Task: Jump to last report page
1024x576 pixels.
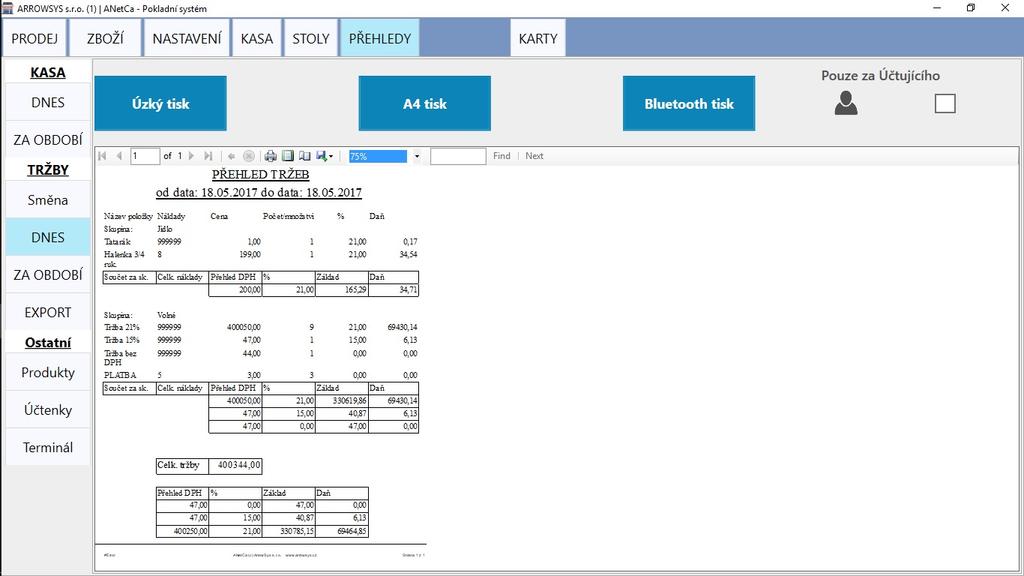Action: [208, 156]
